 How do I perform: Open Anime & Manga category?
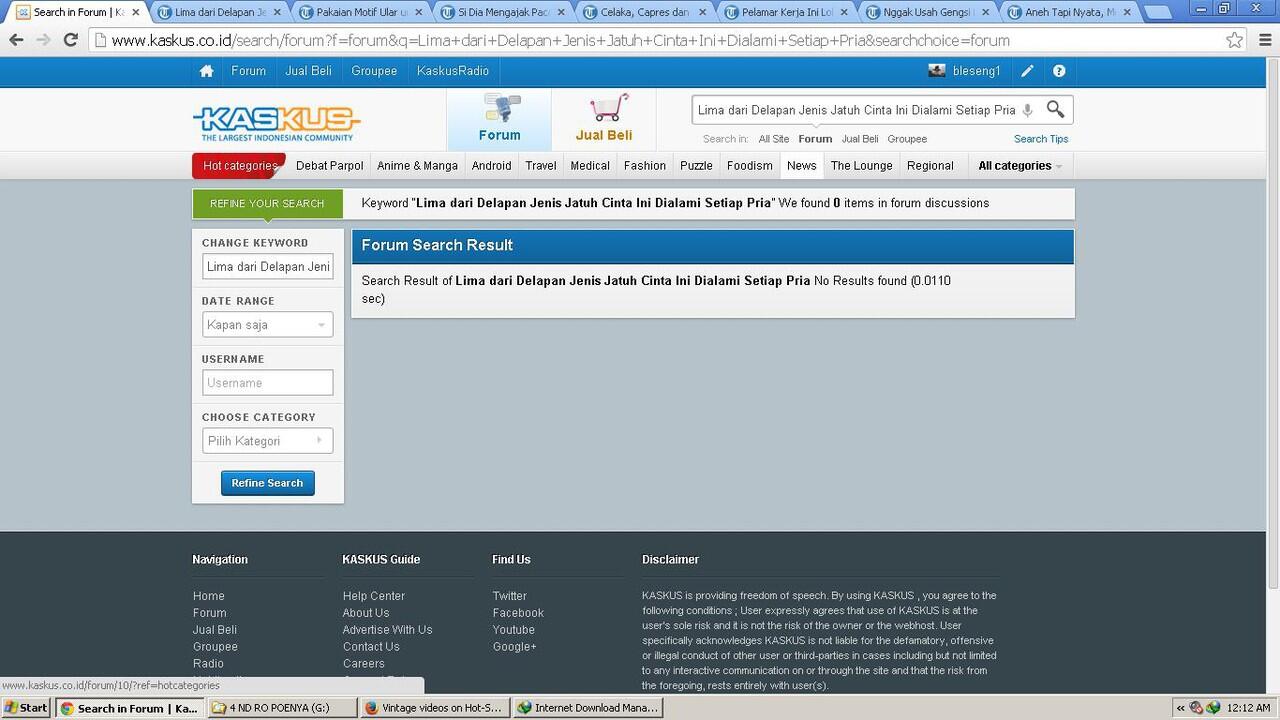coord(417,166)
